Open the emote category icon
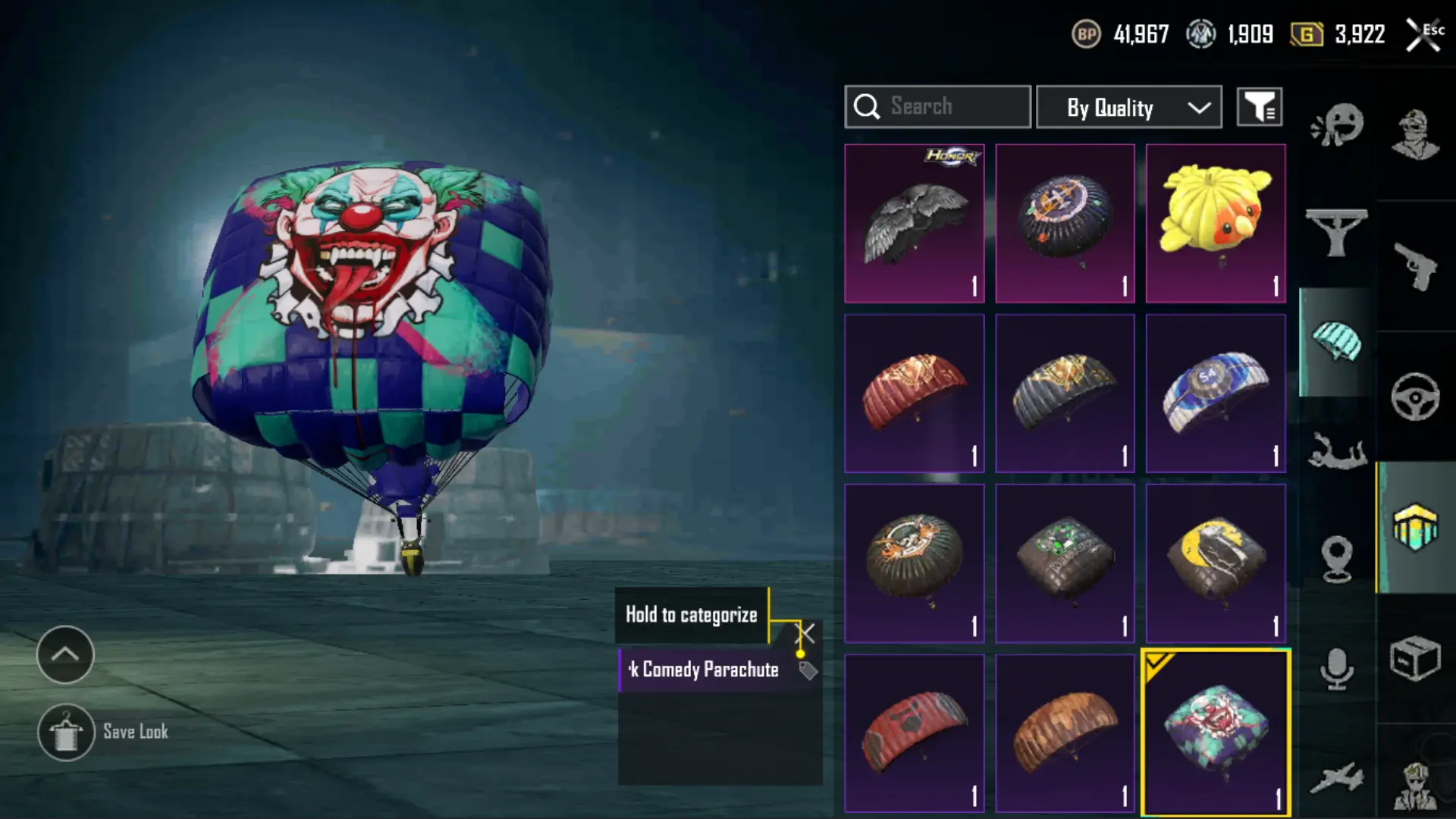This screenshot has height=819, width=1456. tap(1337, 124)
